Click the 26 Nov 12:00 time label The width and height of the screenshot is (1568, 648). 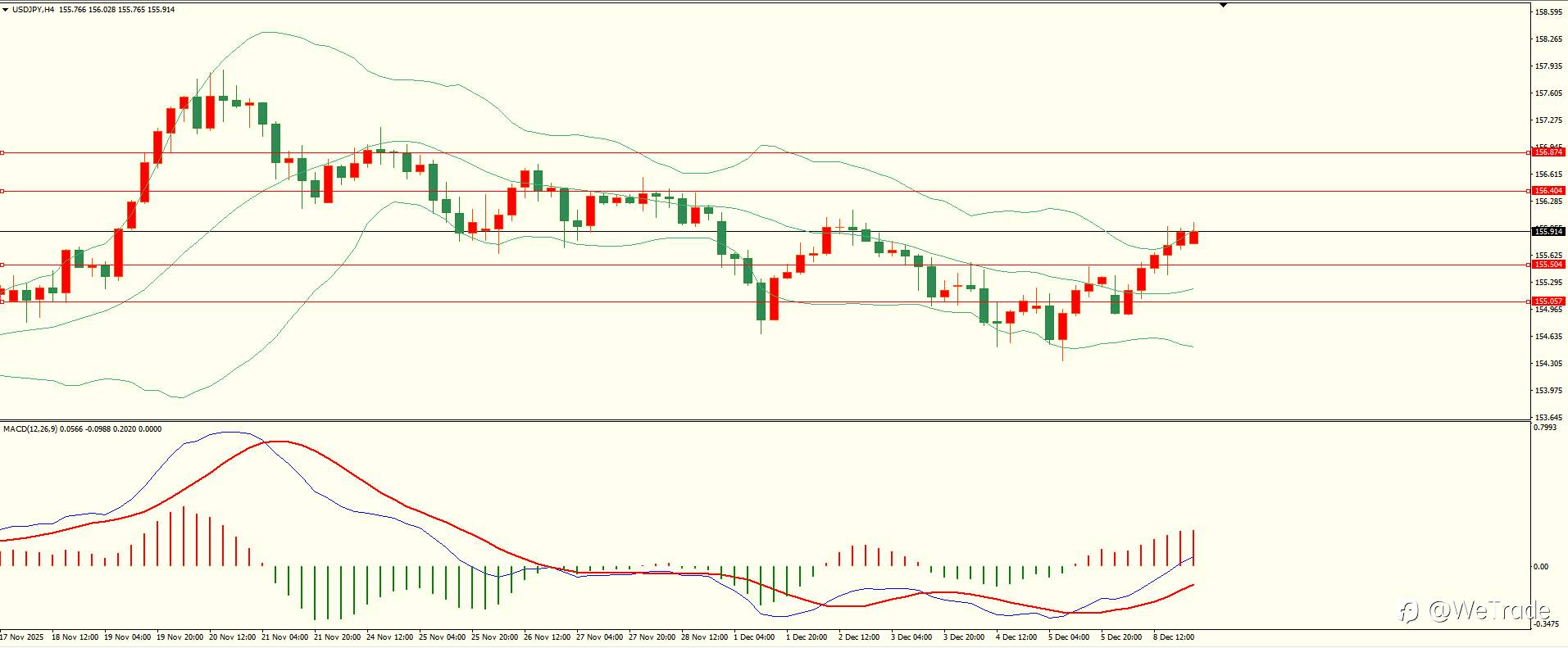548,637
